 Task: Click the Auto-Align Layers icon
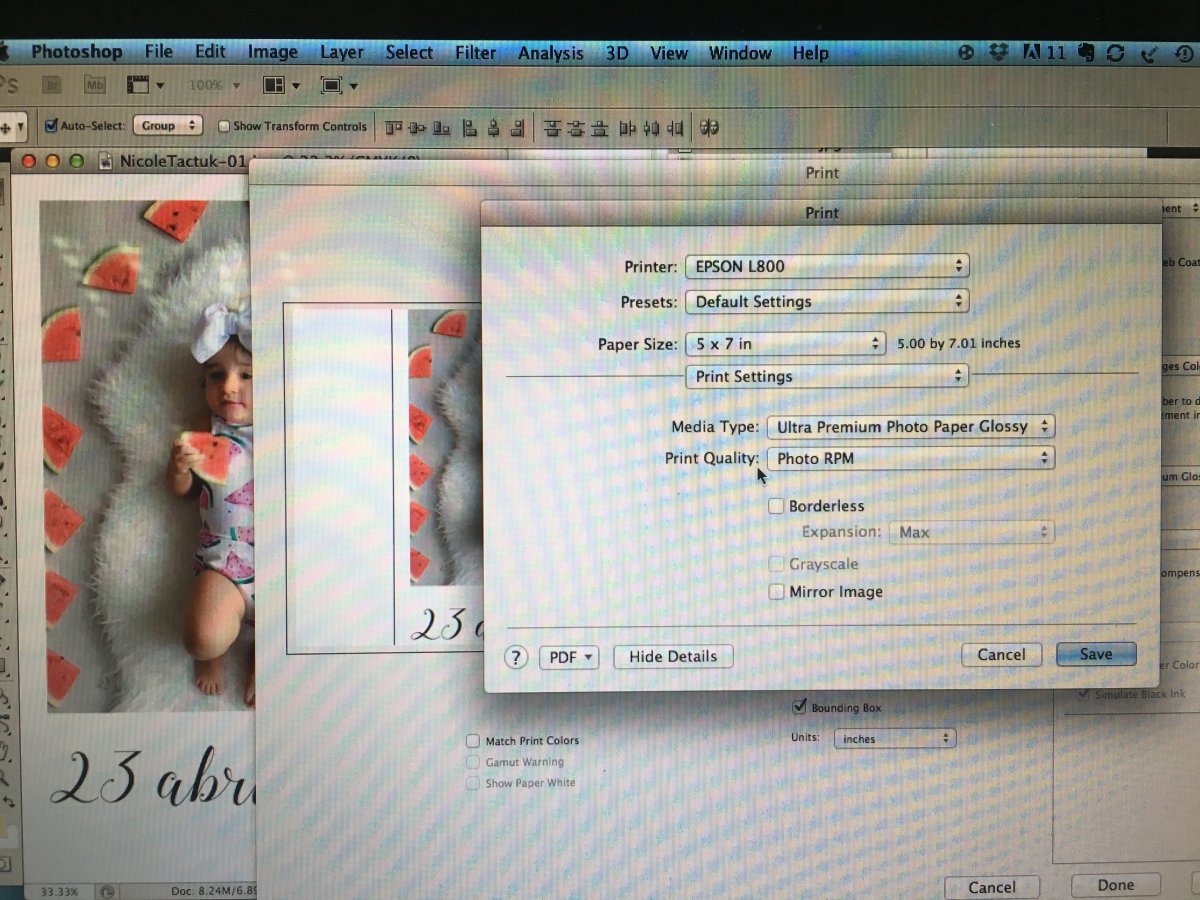tap(710, 128)
